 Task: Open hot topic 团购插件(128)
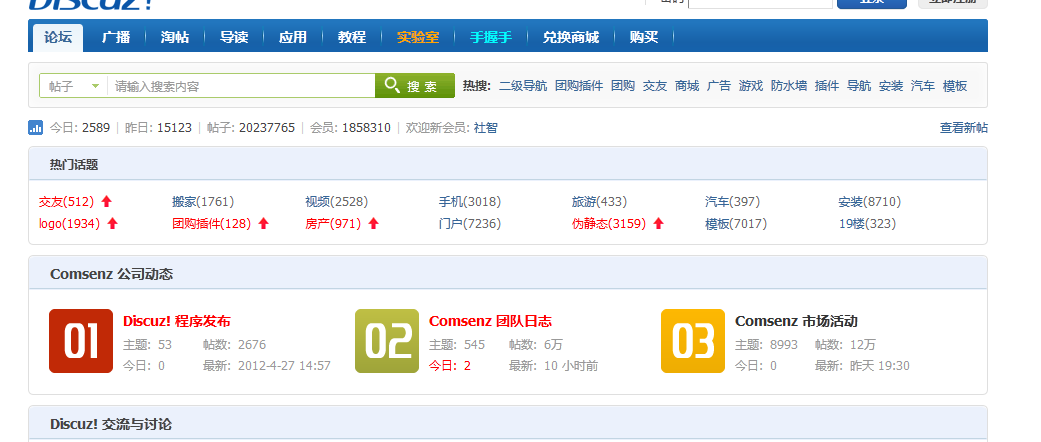pyautogui.click(x=212, y=224)
